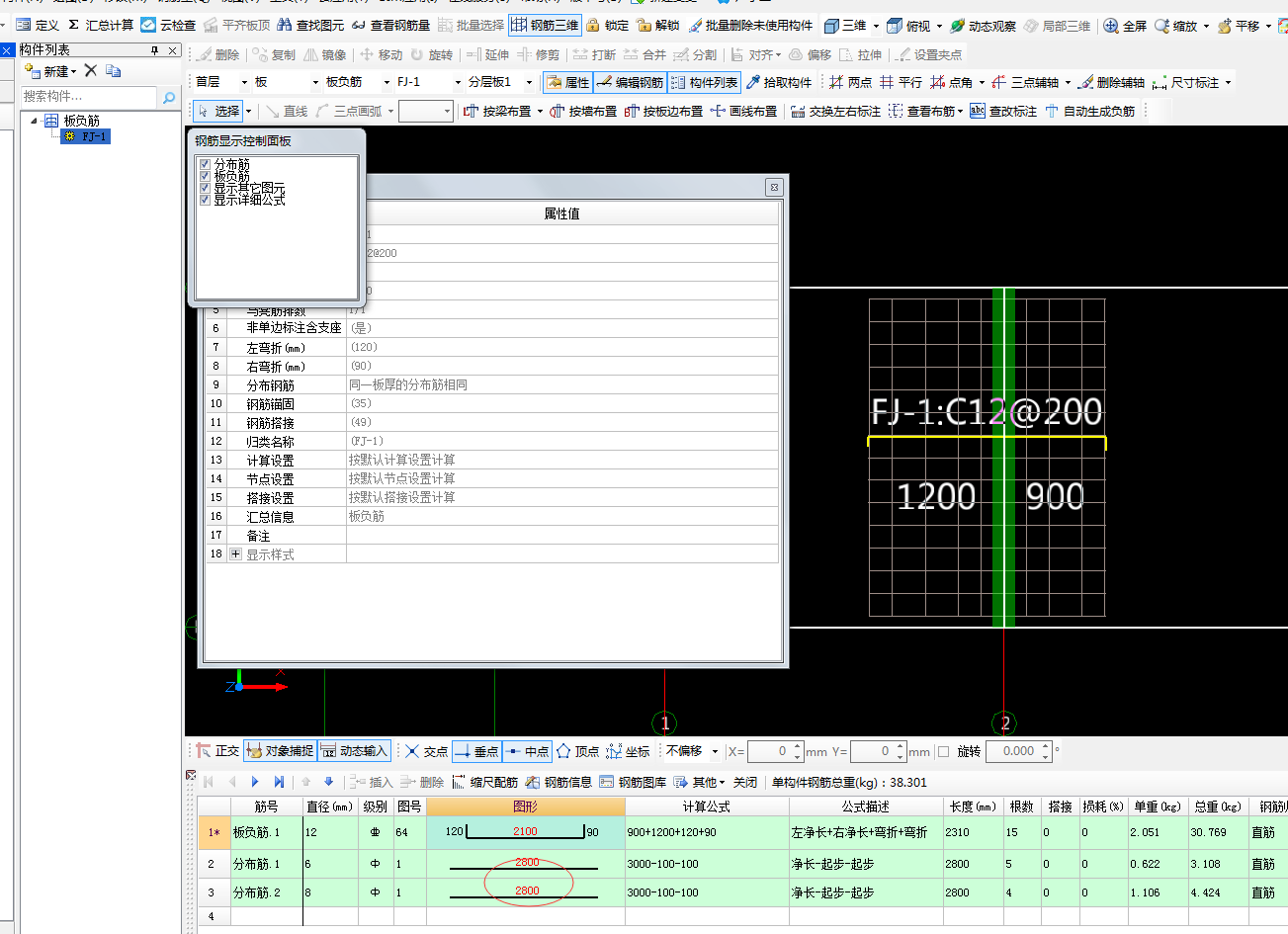The height and width of the screenshot is (934, 1288).
Task: Toggle 分布筋 checkbox in display panel
Action: pyautogui.click(x=205, y=164)
